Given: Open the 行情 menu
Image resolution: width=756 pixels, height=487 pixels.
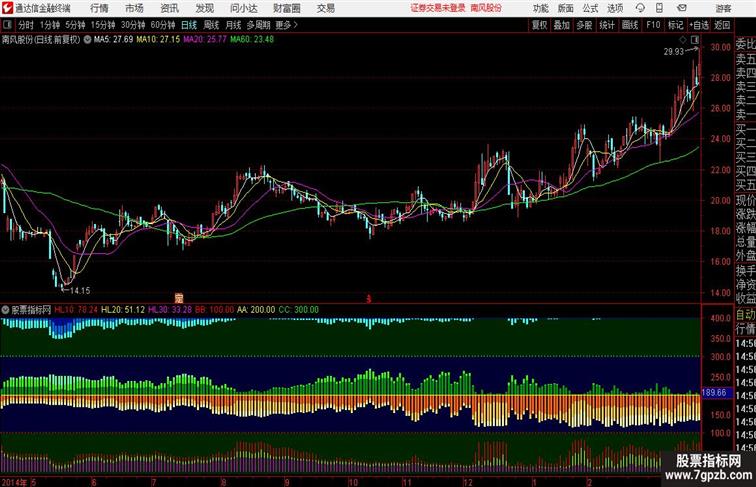Looking at the screenshot, I should click(x=100, y=7).
